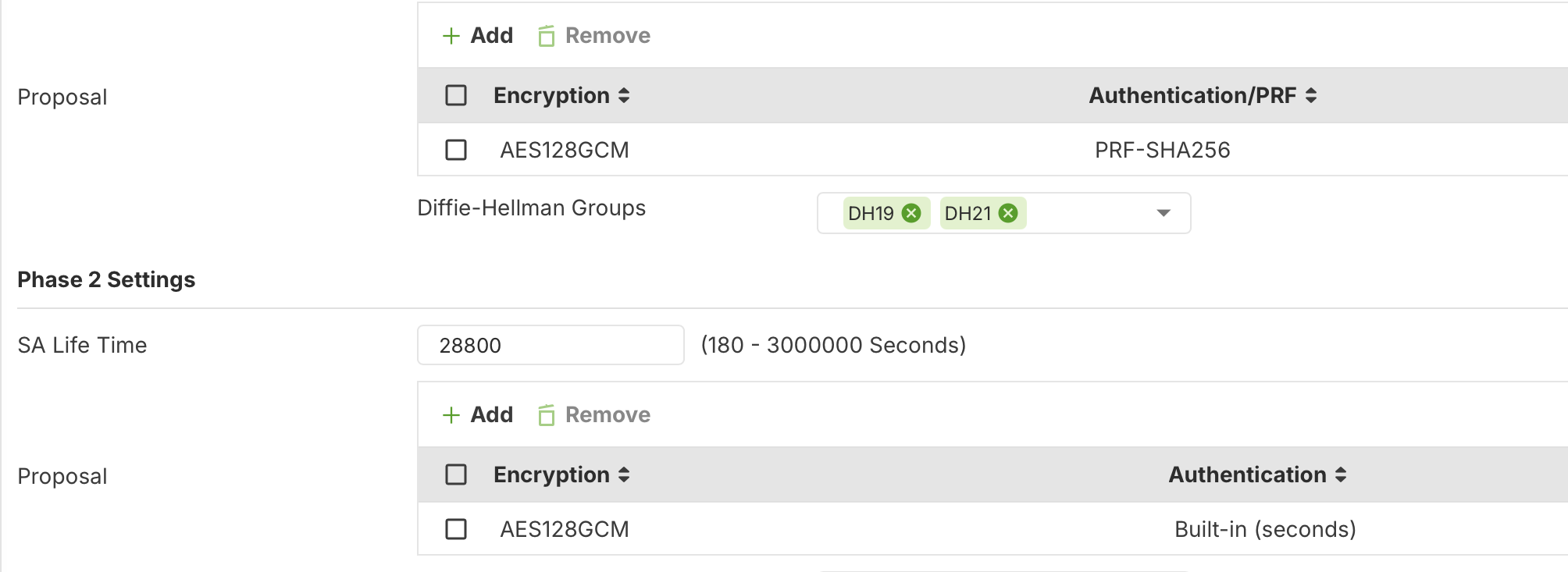Sort by Authentication/PRF arrows
Viewport: 1568px width, 572px height.
point(1311,95)
